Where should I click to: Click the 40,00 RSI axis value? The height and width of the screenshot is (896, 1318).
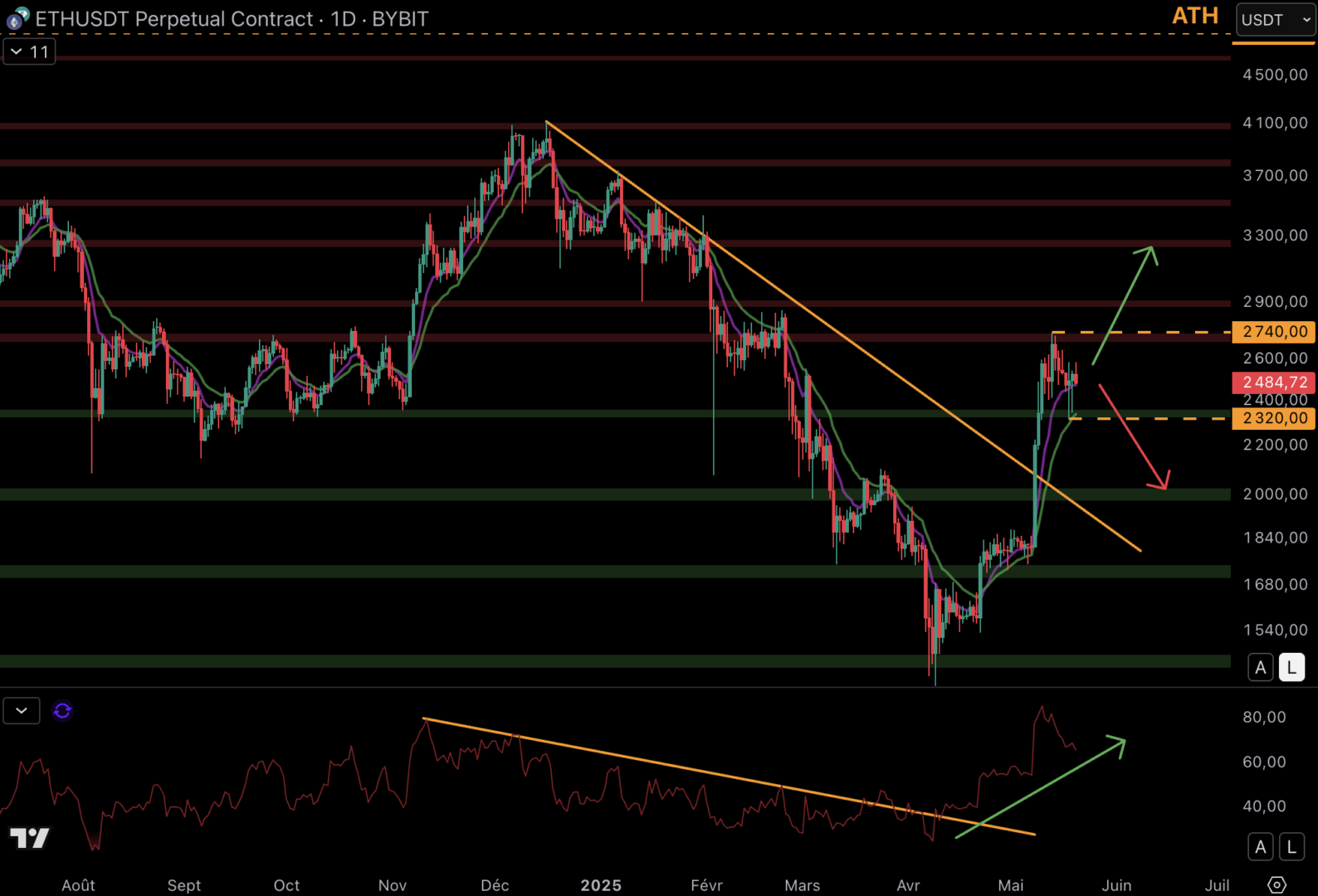[x=1264, y=806]
